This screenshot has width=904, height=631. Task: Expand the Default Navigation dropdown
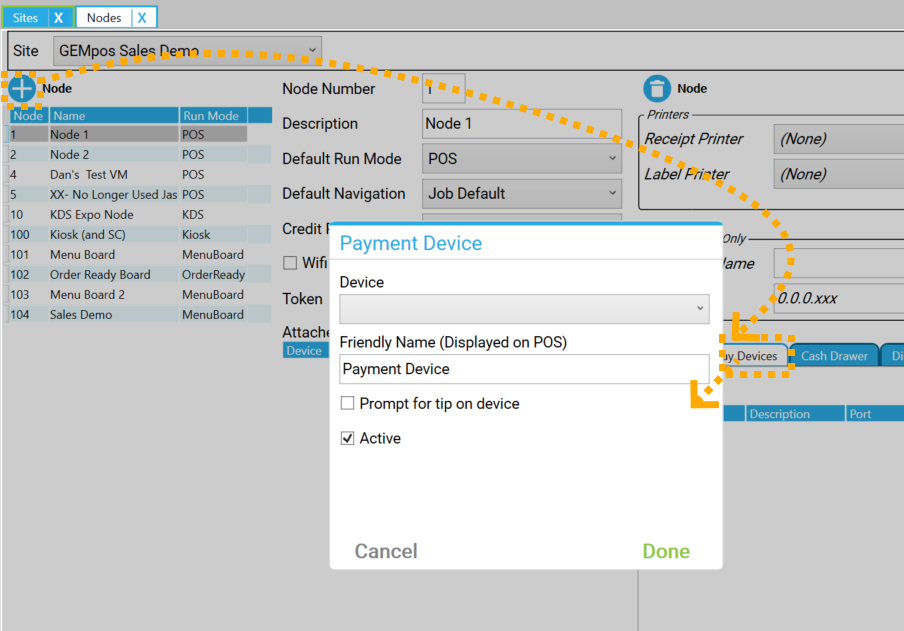tap(521, 194)
